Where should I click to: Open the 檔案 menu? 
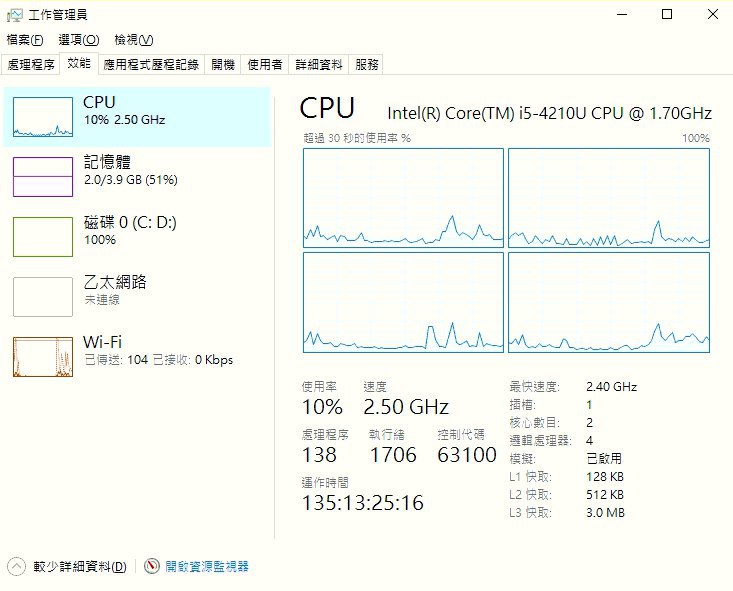[x=25, y=40]
